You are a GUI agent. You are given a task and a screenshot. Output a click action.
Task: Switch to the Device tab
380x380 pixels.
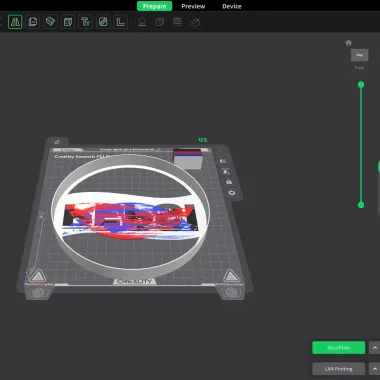(232, 6)
